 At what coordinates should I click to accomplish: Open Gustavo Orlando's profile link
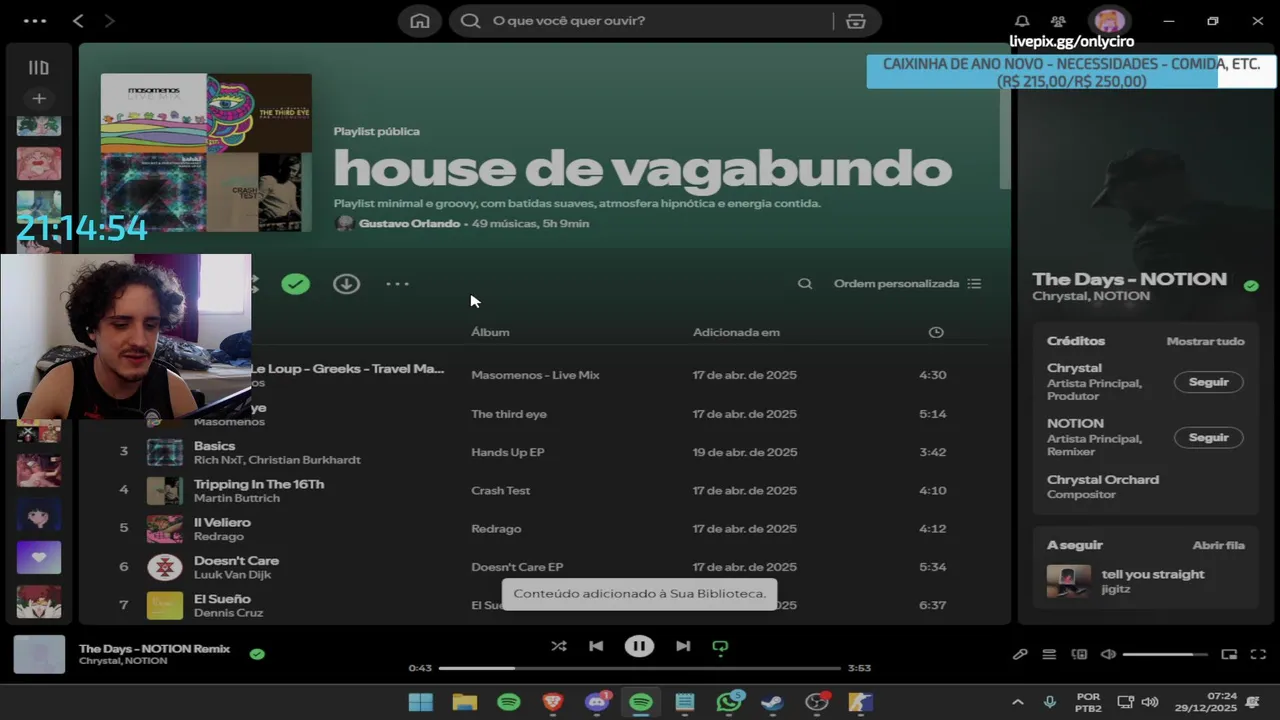[x=410, y=223]
